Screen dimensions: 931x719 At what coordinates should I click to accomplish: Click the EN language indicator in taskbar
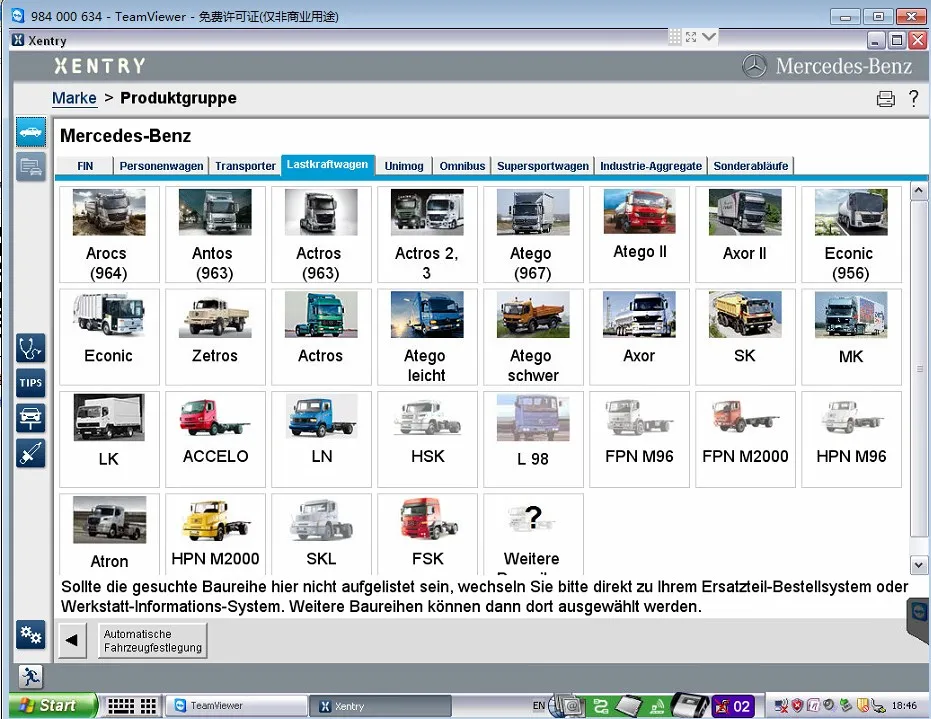(x=539, y=706)
